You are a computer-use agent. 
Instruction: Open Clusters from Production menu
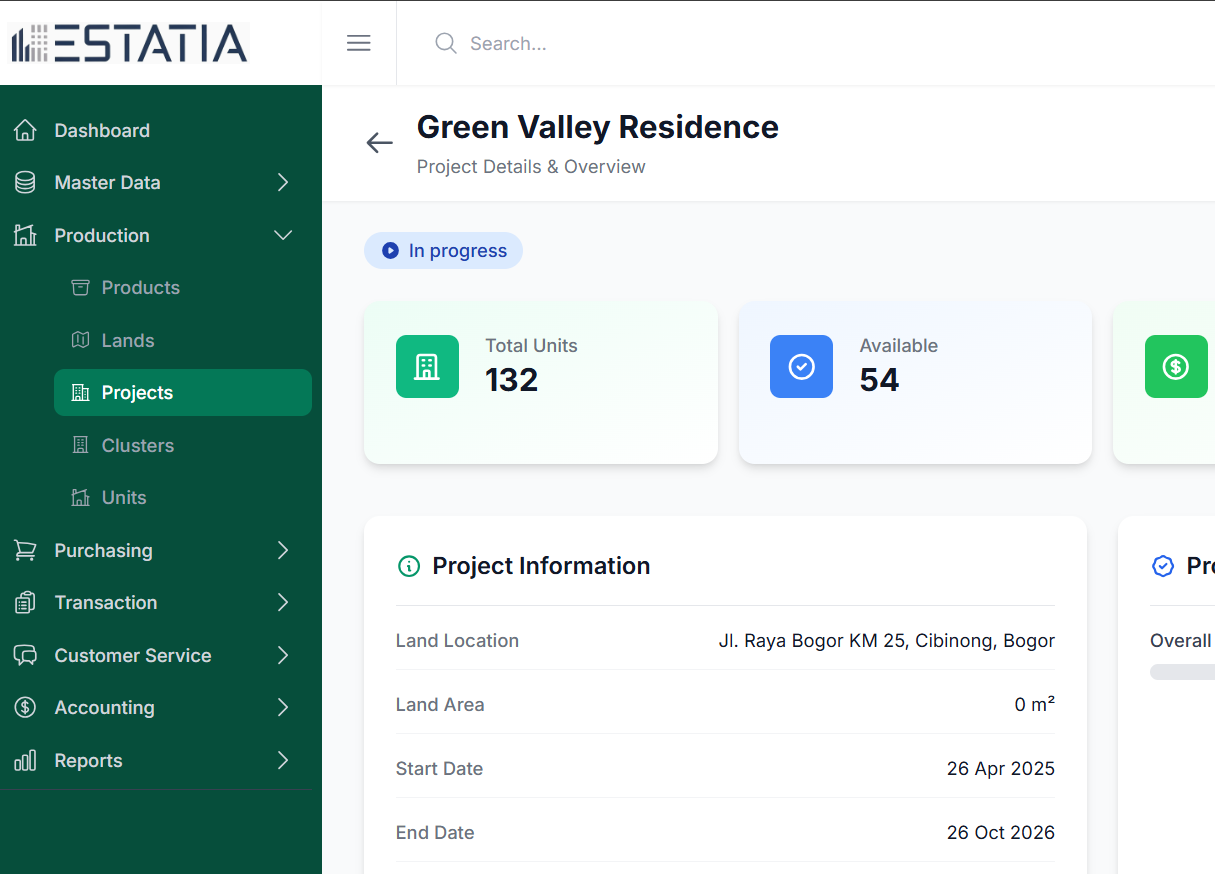tap(137, 446)
